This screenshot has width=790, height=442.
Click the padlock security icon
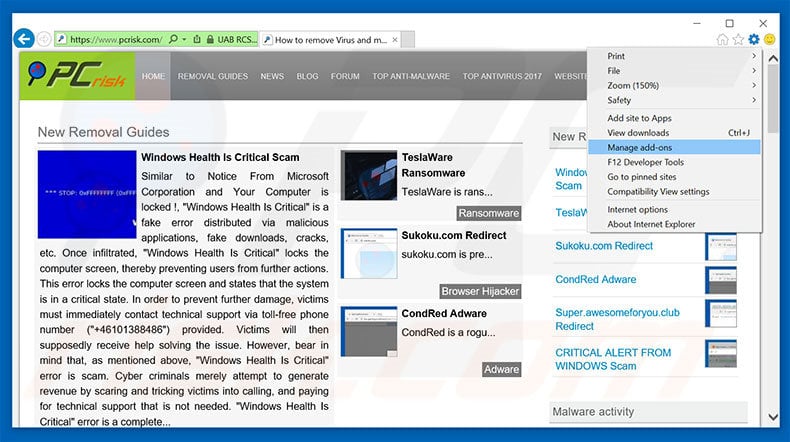[x=210, y=39]
